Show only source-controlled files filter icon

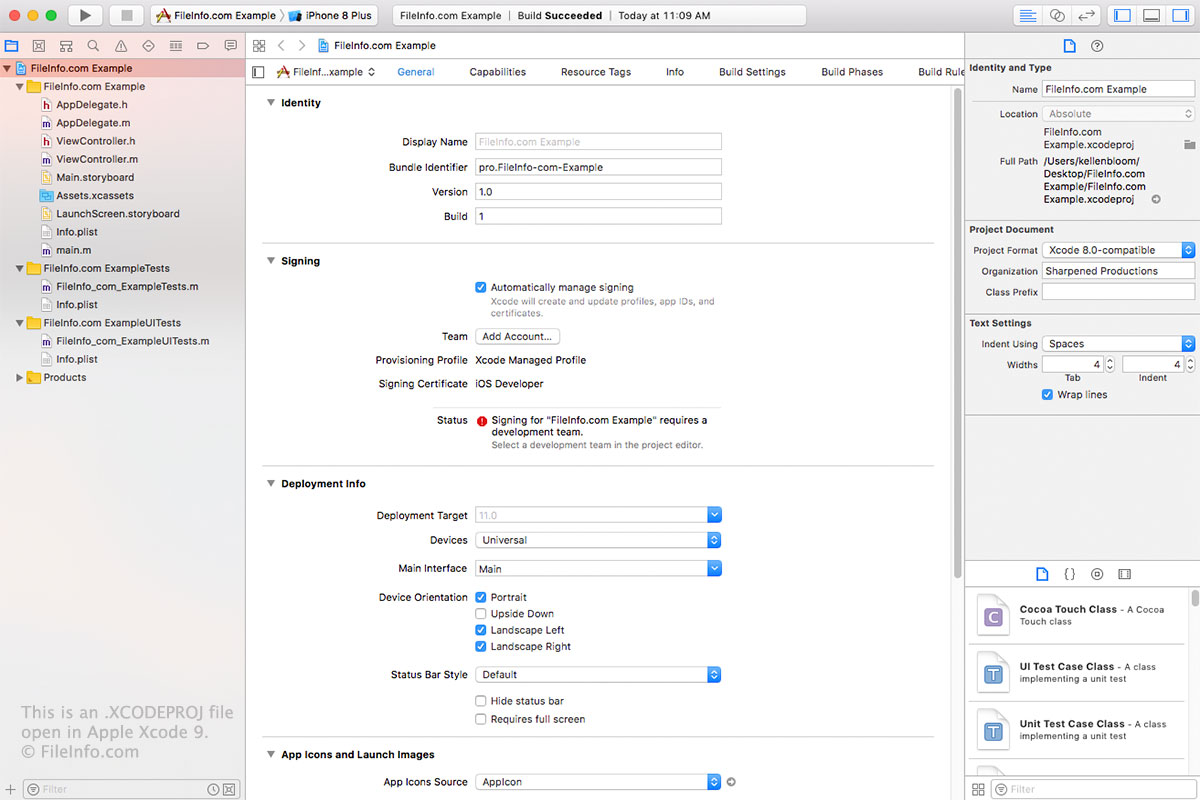point(229,789)
